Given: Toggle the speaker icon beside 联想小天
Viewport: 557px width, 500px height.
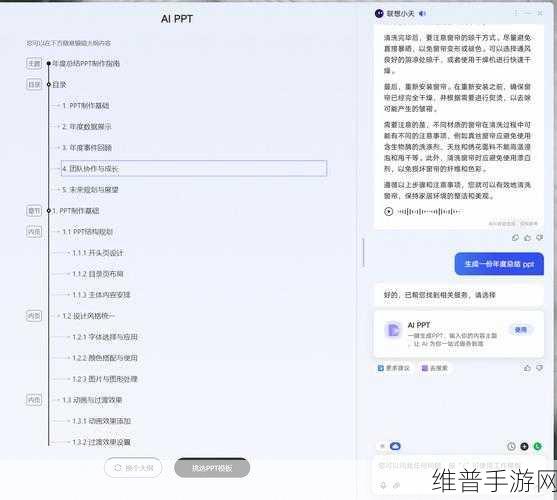Looking at the screenshot, I should pos(422,13).
